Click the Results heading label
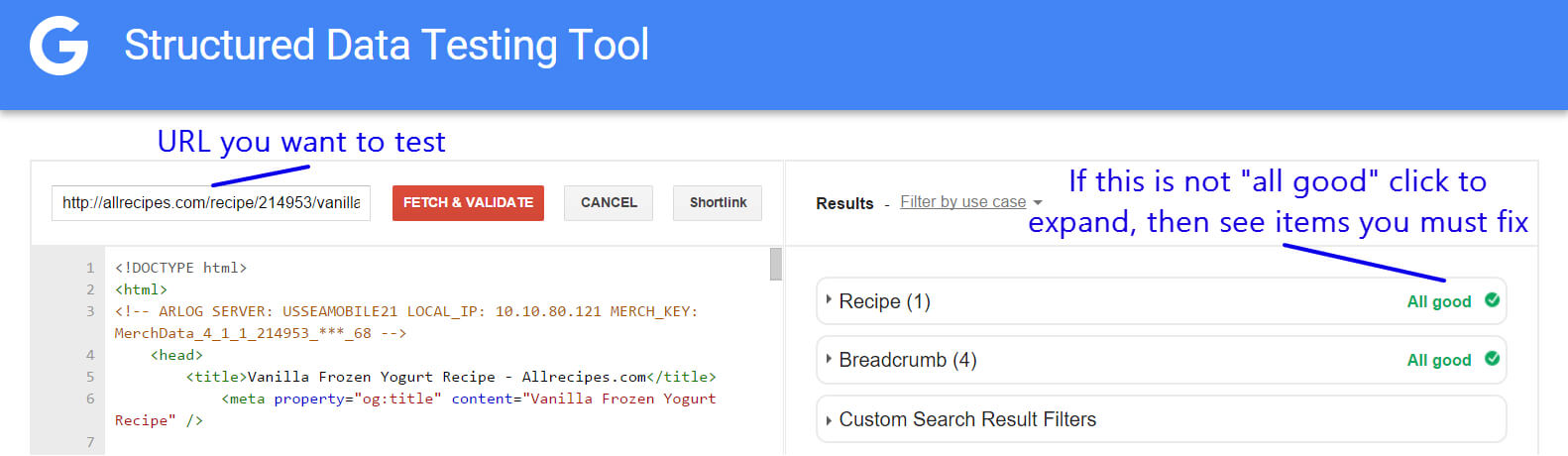 coord(844,203)
